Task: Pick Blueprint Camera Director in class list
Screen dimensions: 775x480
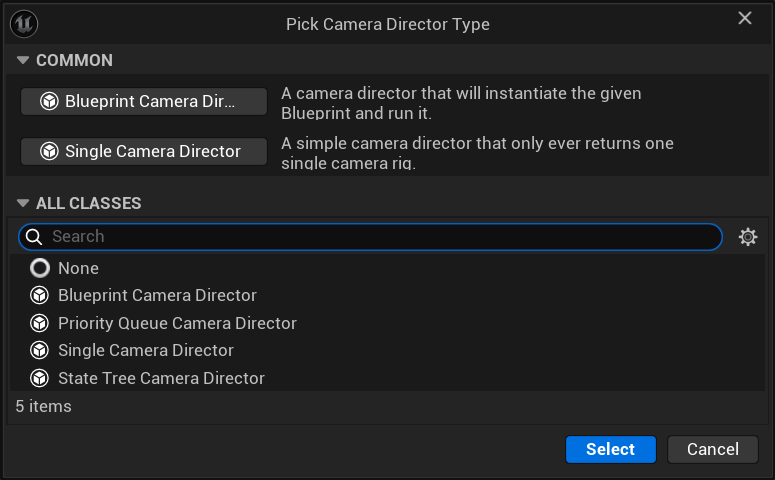Action: coord(157,296)
